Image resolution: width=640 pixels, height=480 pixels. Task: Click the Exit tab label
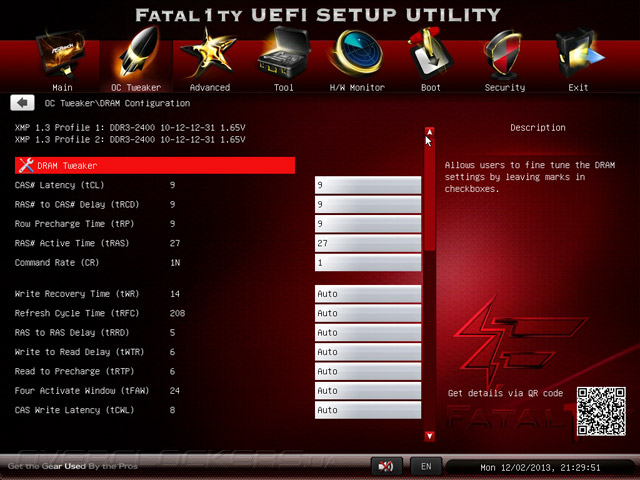(x=578, y=87)
